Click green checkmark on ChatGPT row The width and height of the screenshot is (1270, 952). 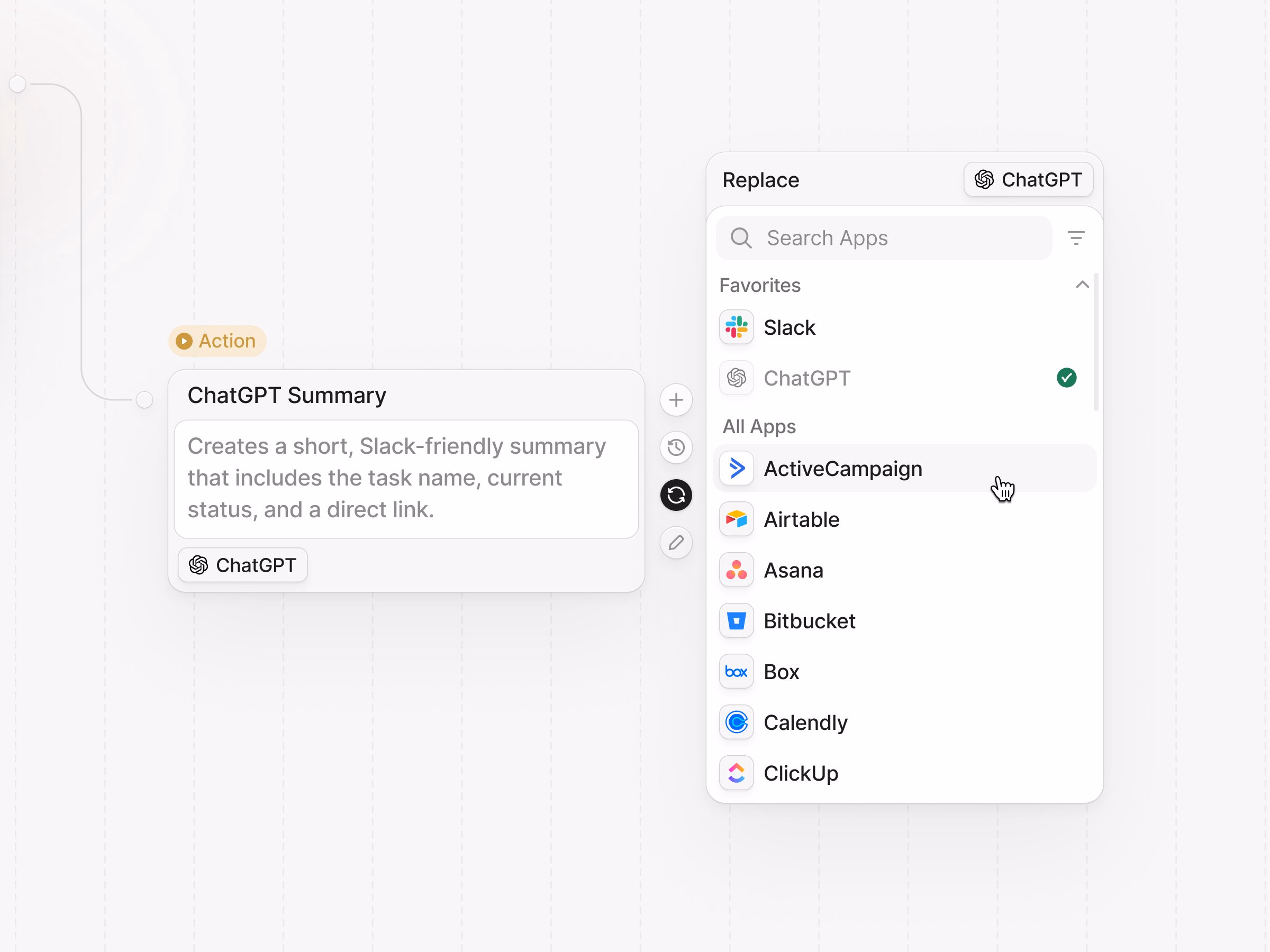click(1066, 378)
